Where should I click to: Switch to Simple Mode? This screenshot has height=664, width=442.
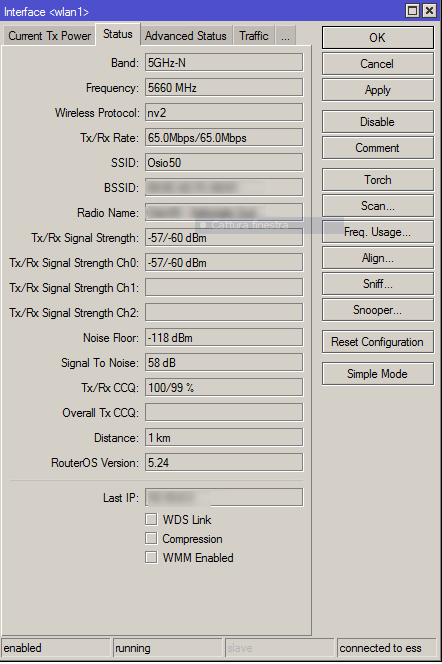pyautogui.click(x=378, y=374)
